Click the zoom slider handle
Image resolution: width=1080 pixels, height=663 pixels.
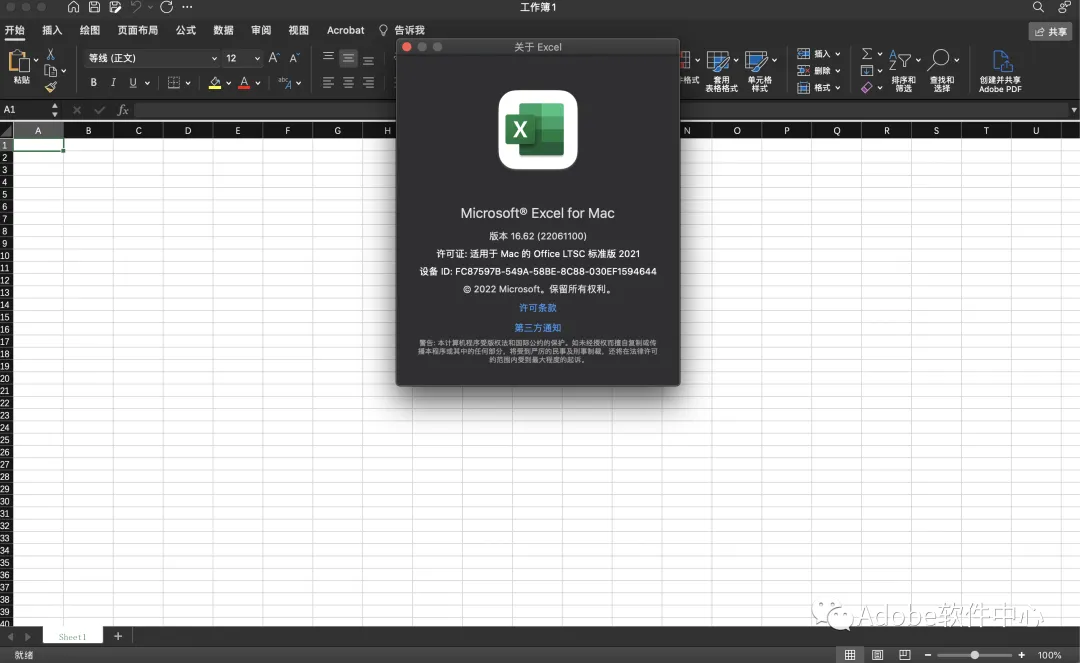(x=975, y=655)
